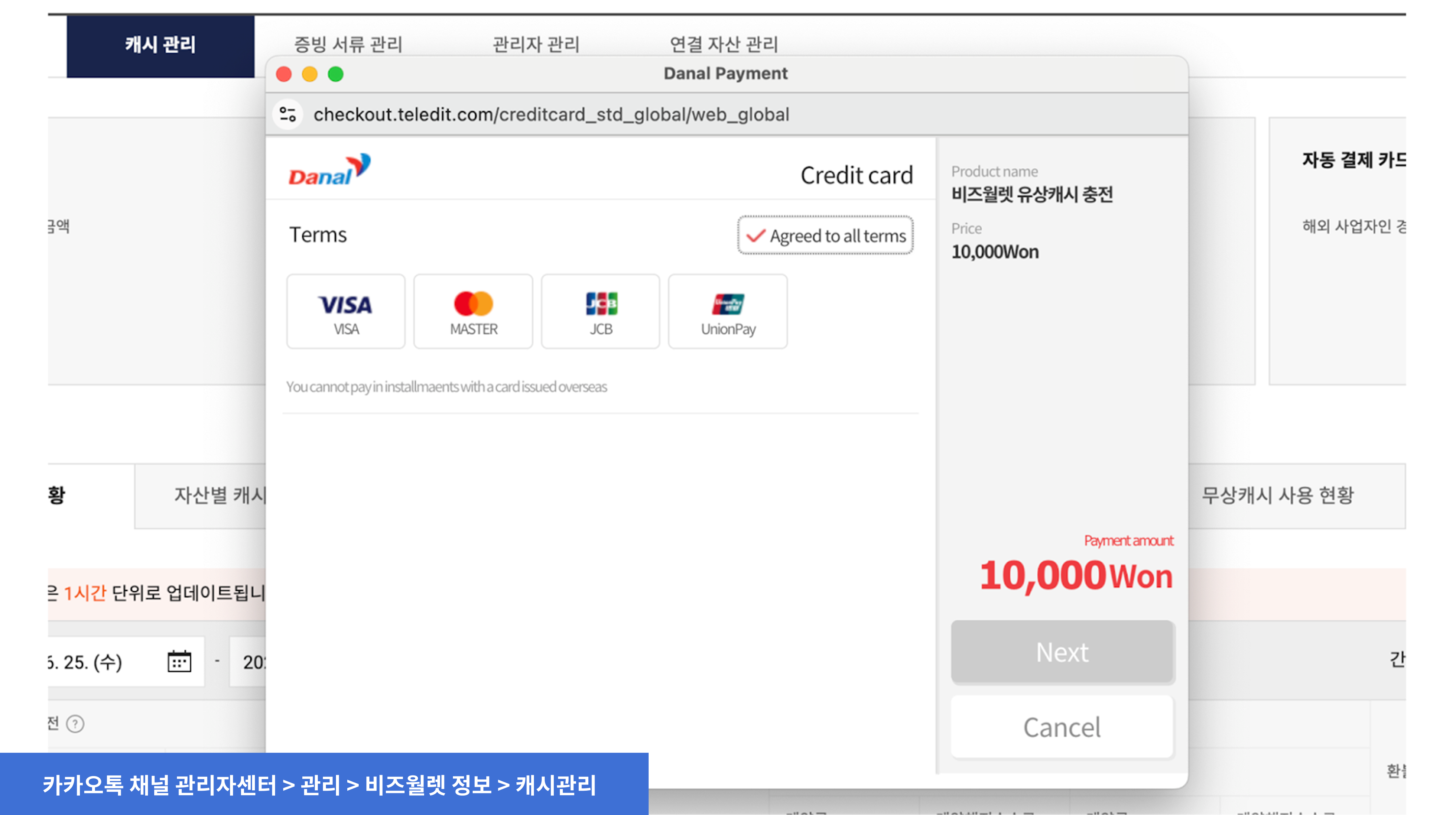The width and height of the screenshot is (1456, 815).
Task: Open the calendar date picker icon
Action: [x=179, y=661]
